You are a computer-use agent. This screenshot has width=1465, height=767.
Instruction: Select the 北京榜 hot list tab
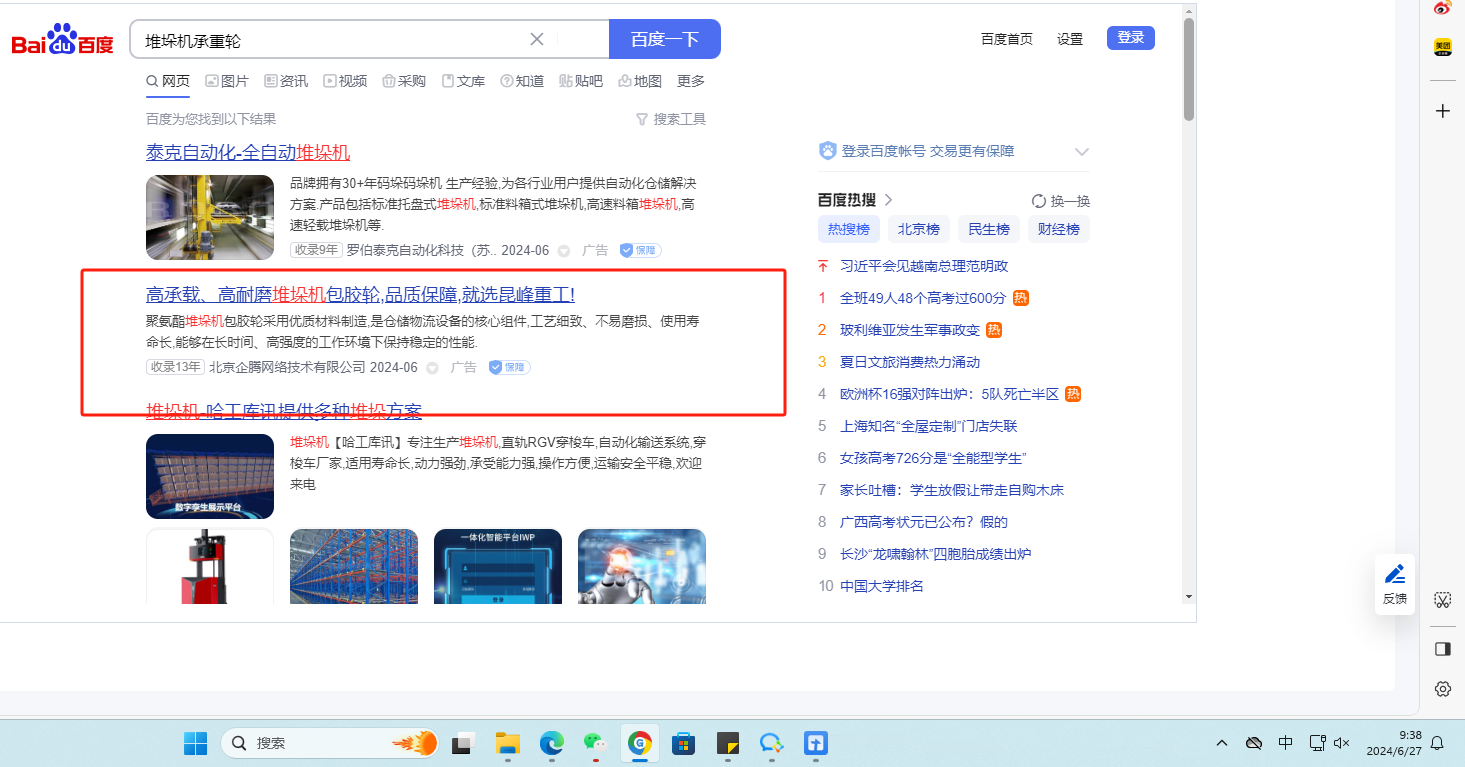coord(918,229)
